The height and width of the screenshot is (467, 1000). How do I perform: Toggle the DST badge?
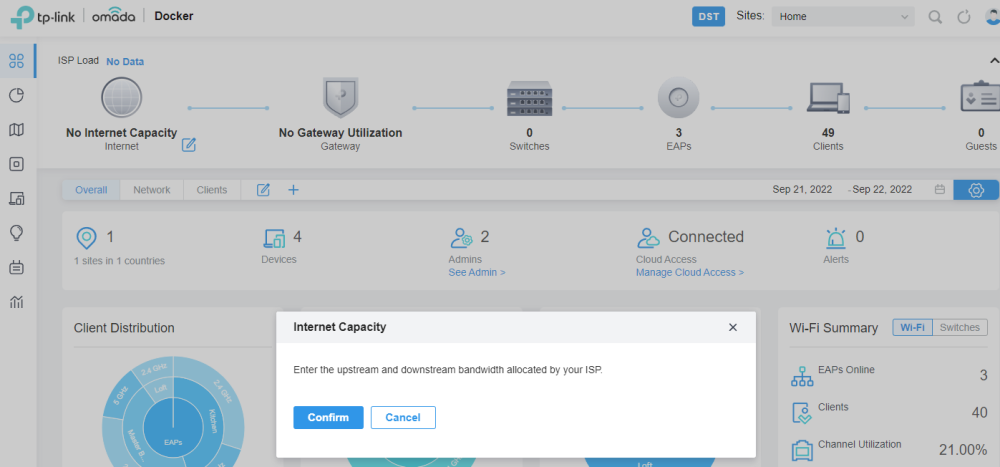709,17
